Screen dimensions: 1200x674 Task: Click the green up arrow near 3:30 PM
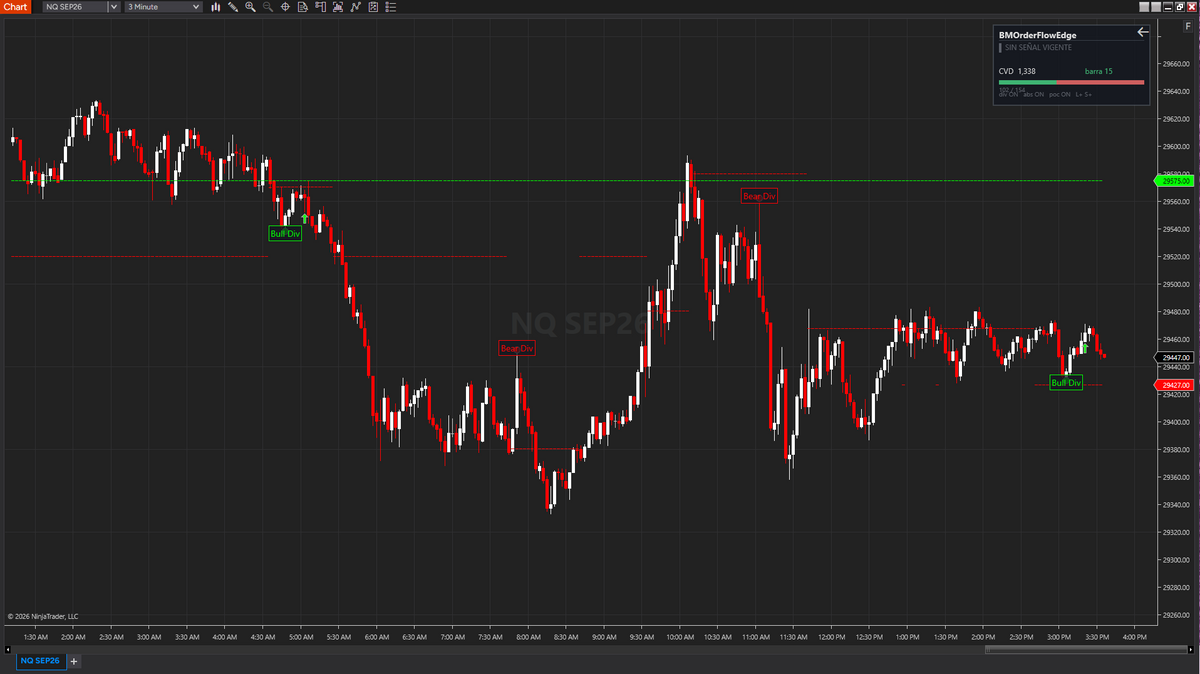point(1086,347)
